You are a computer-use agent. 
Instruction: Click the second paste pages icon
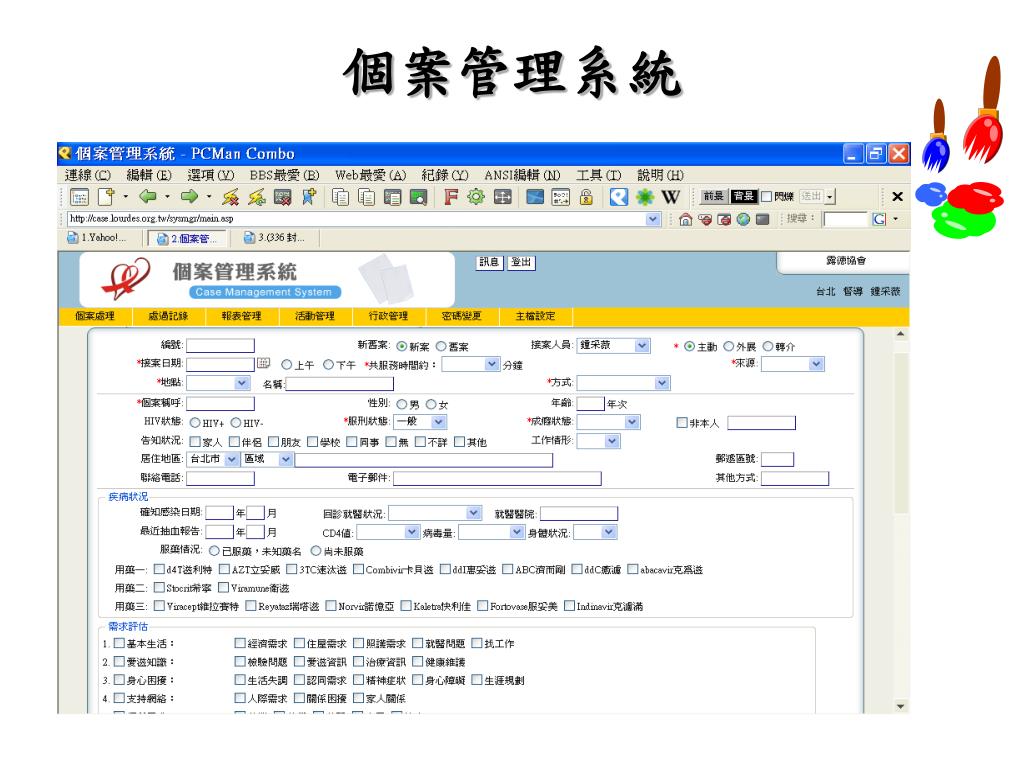coord(366,197)
